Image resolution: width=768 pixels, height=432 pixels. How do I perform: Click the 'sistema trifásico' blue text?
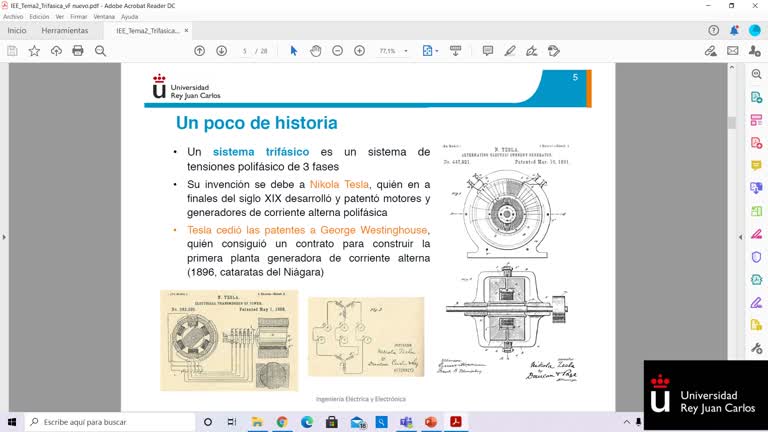(261, 152)
